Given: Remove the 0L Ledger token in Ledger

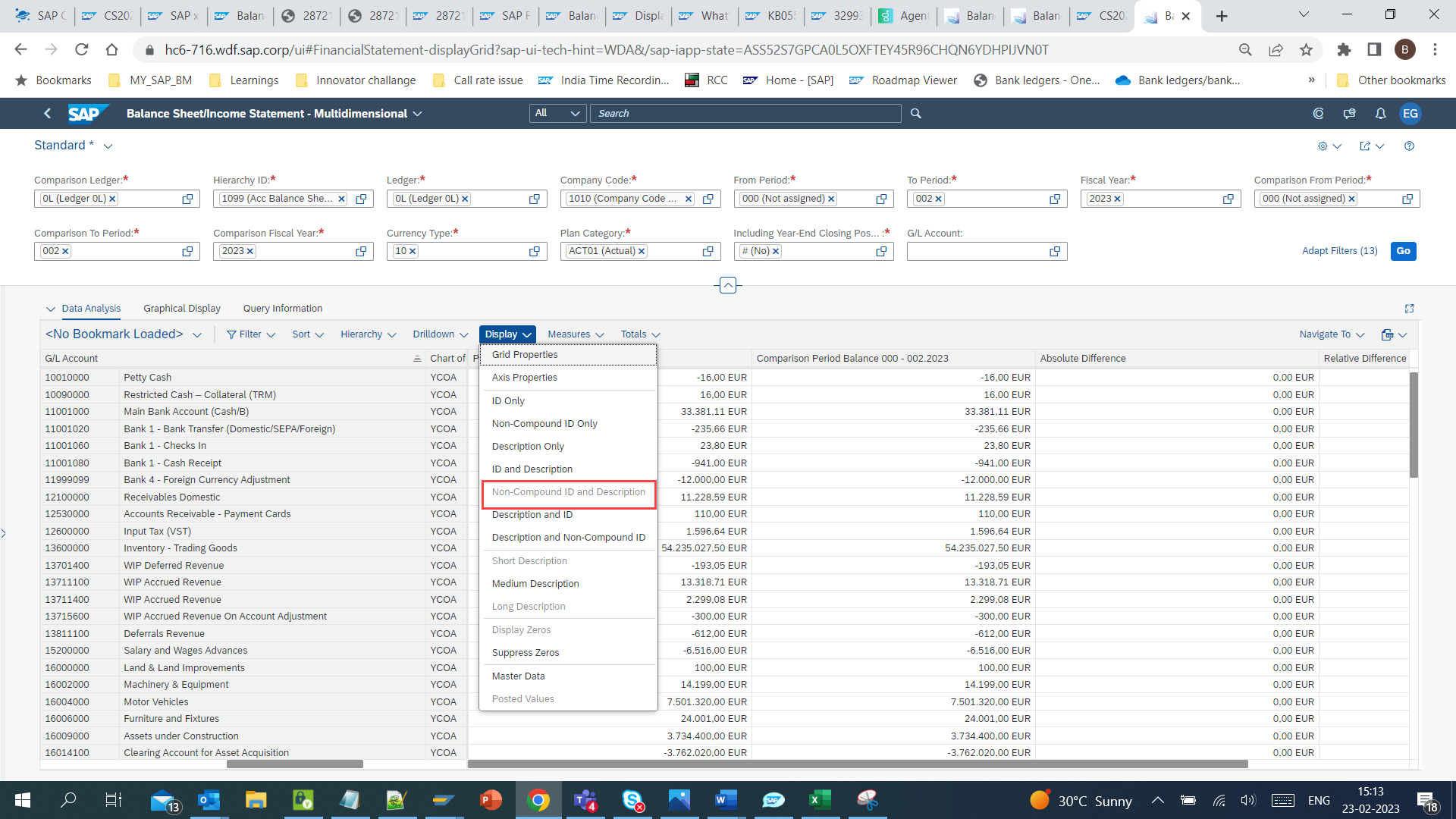Looking at the screenshot, I should coord(466,199).
